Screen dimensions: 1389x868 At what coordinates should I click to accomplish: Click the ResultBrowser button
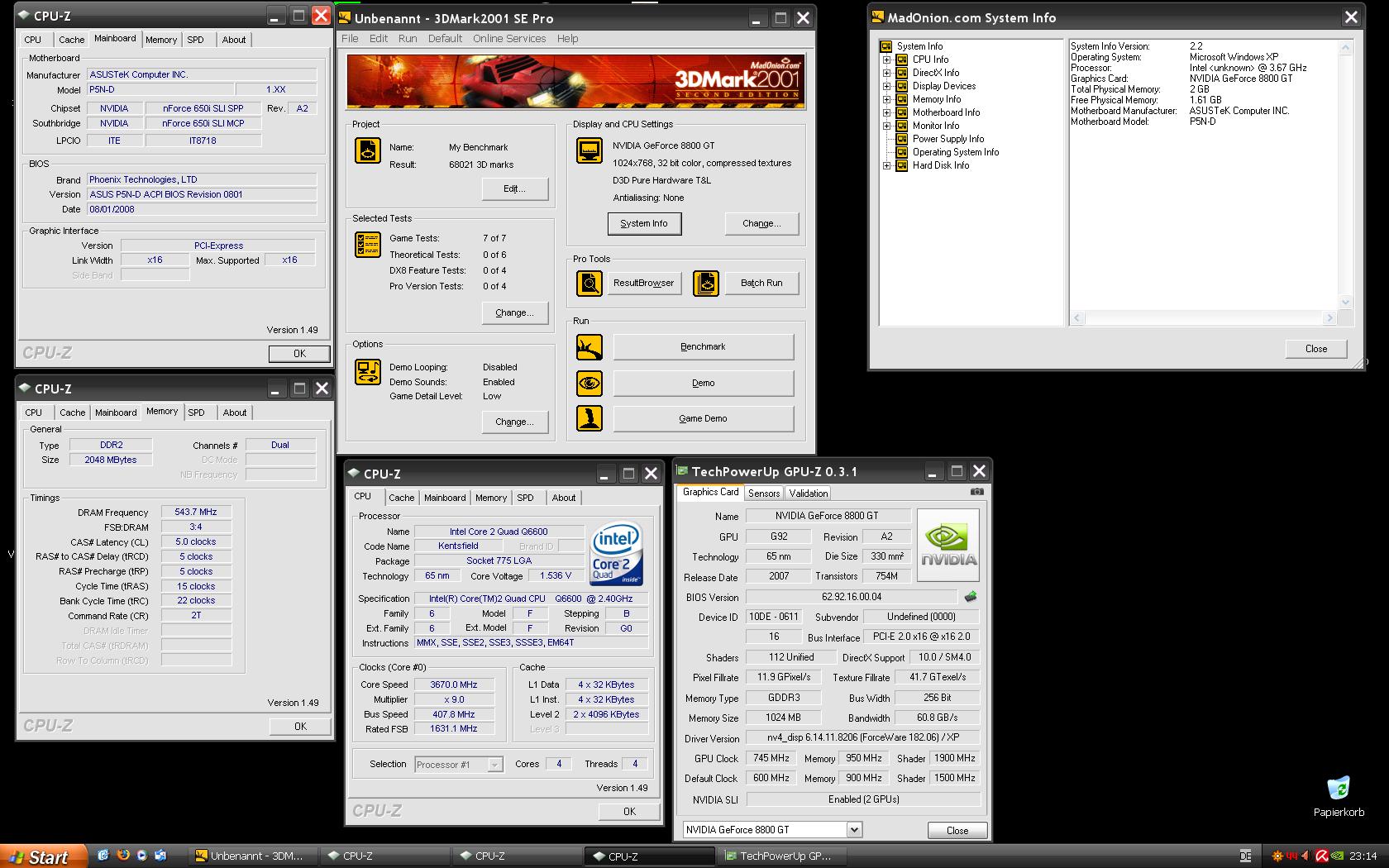pos(644,283)
